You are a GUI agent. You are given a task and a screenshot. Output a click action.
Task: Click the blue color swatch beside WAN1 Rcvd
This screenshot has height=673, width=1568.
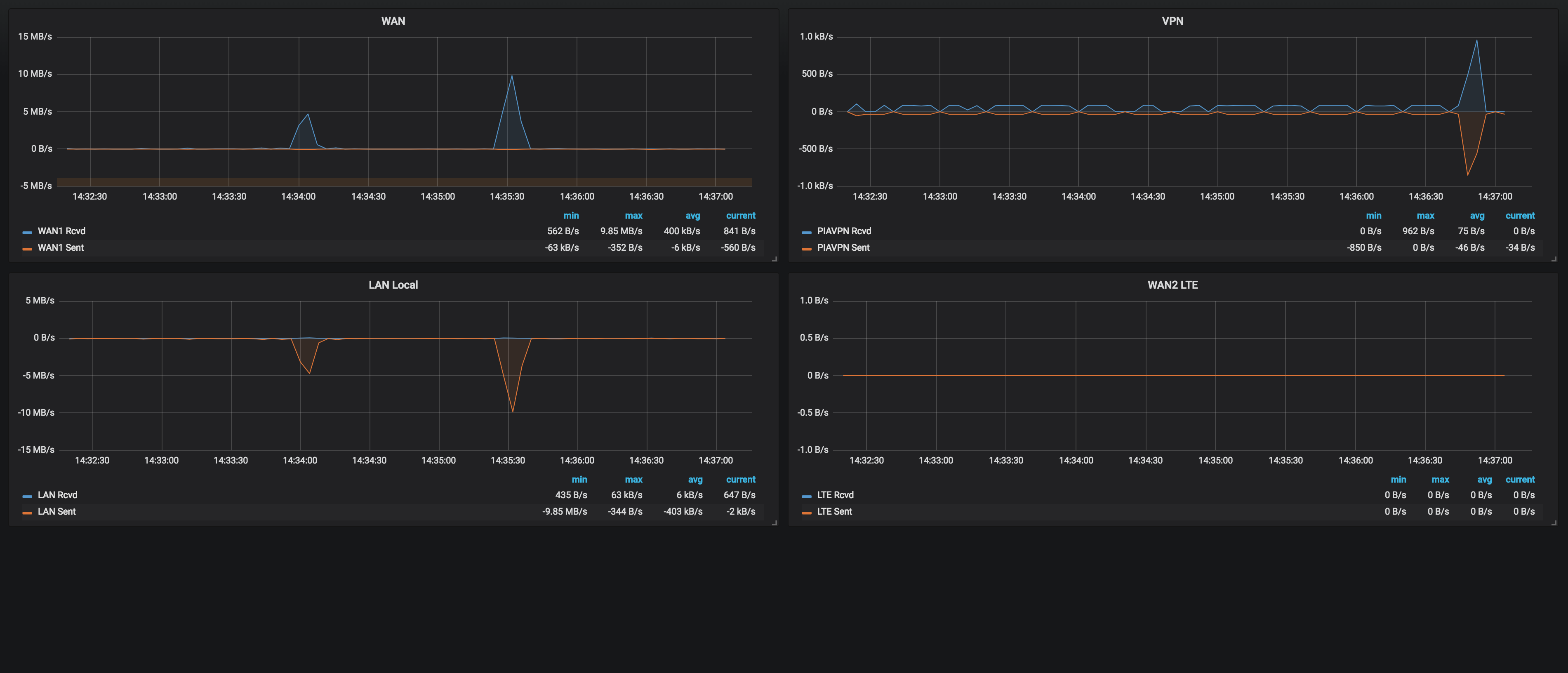tap(27, 232)
